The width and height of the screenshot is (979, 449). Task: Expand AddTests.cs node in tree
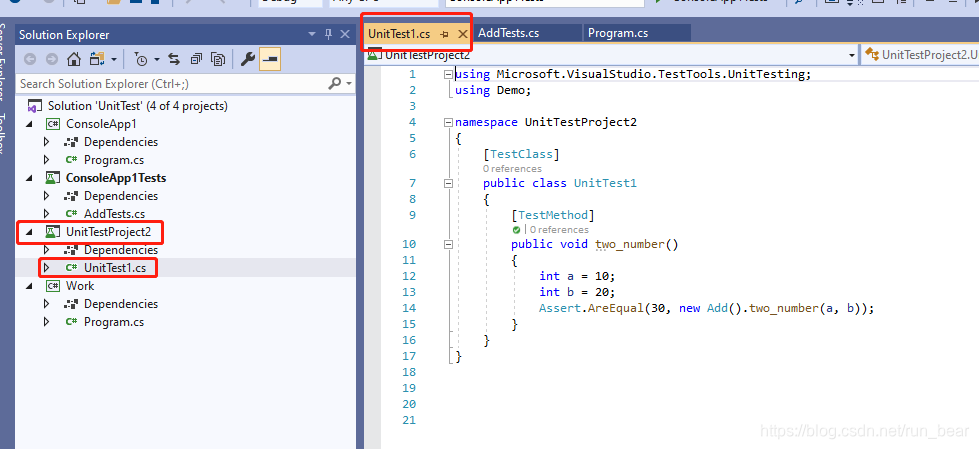46,214
